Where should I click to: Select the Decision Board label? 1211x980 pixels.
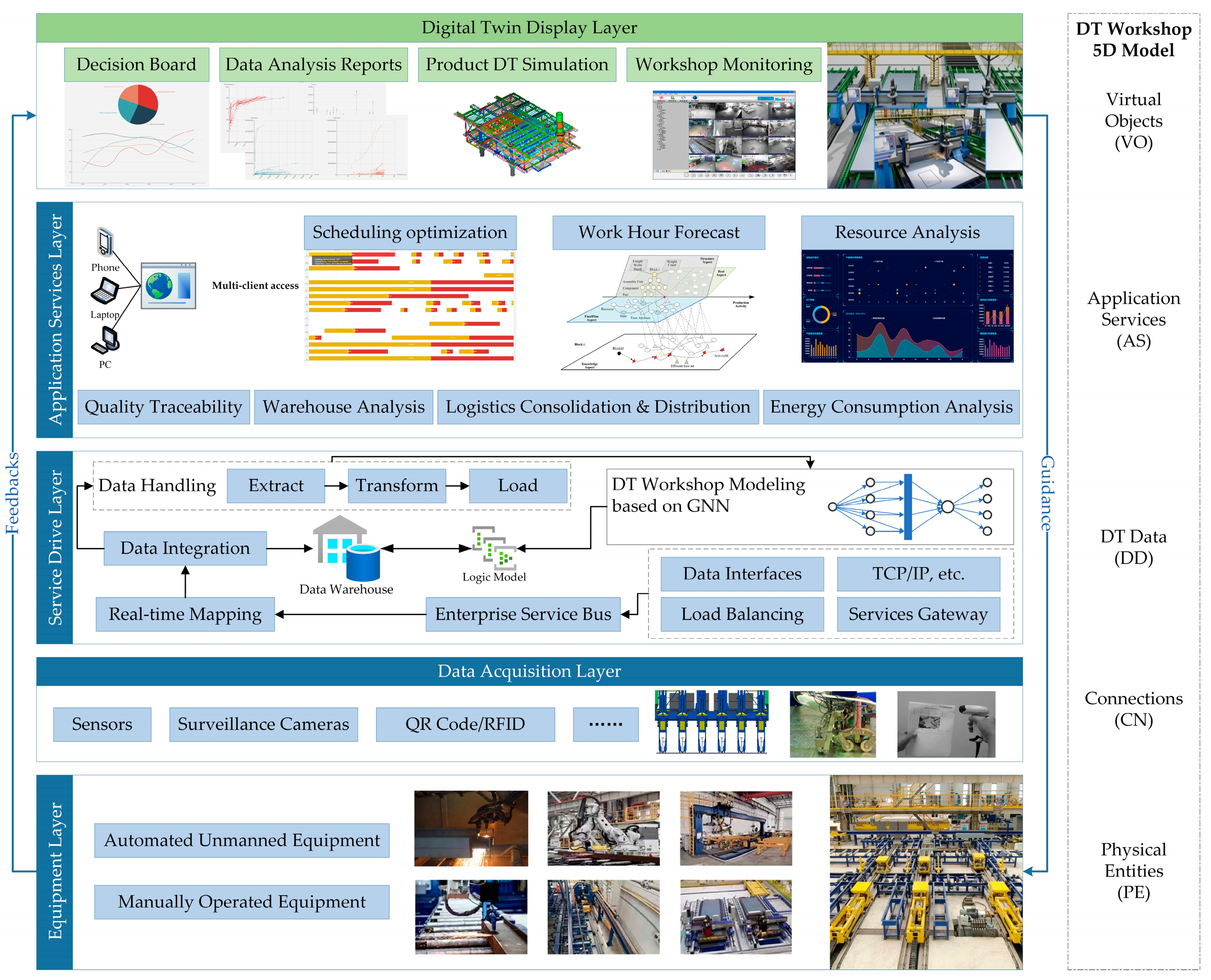[136, 64]
